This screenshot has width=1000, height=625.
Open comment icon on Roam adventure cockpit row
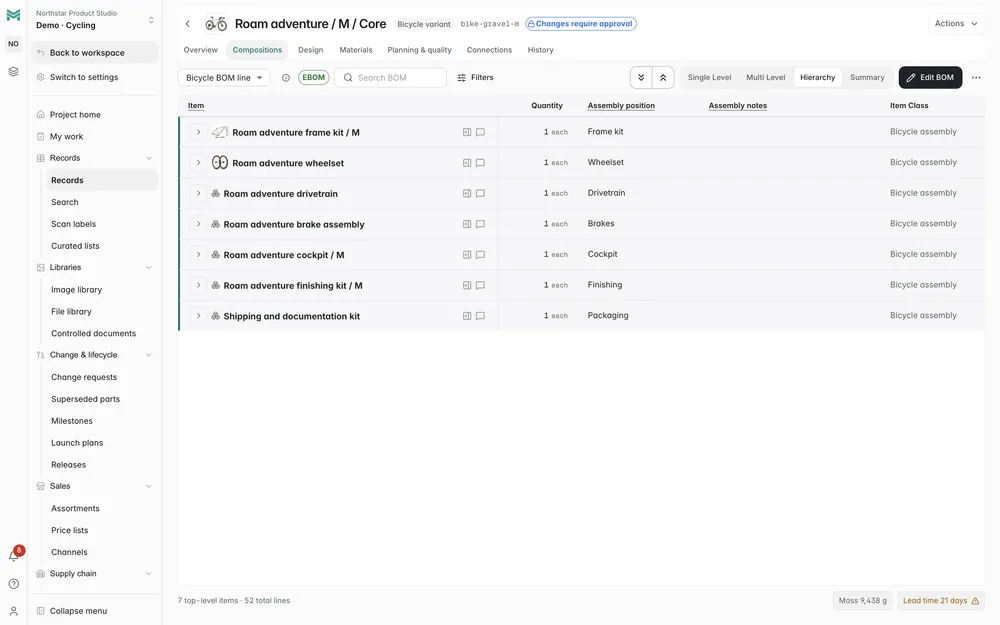click(480, 254)
